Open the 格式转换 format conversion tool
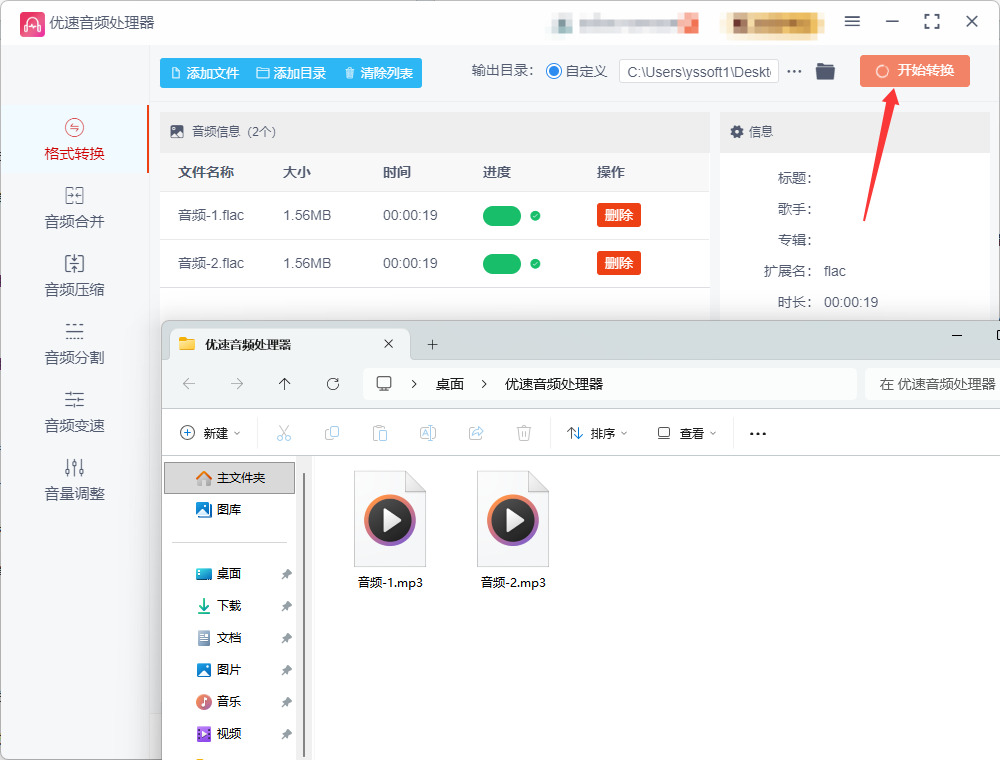 tap(74, 140)
